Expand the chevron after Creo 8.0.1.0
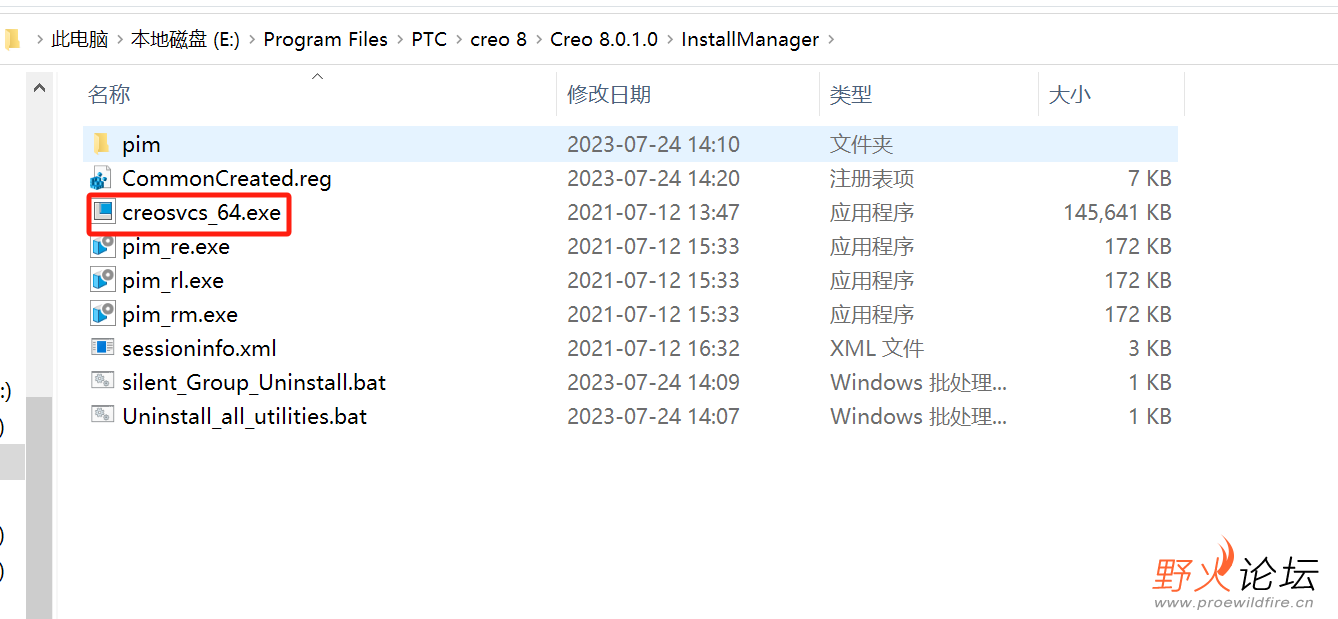 tap(670, 40)
